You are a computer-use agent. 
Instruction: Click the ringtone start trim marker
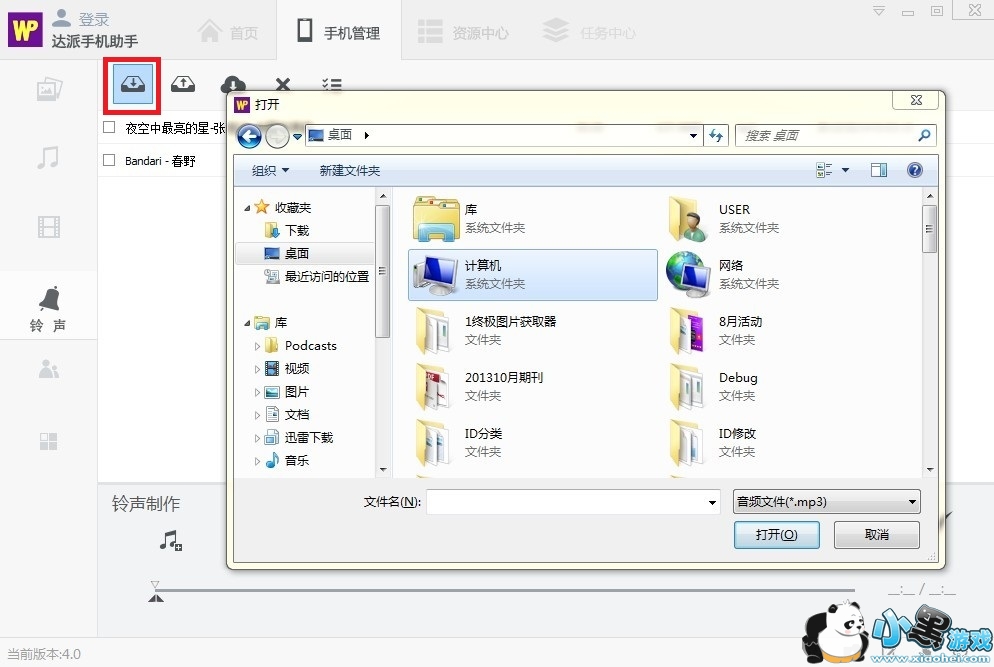pos(155,585)
